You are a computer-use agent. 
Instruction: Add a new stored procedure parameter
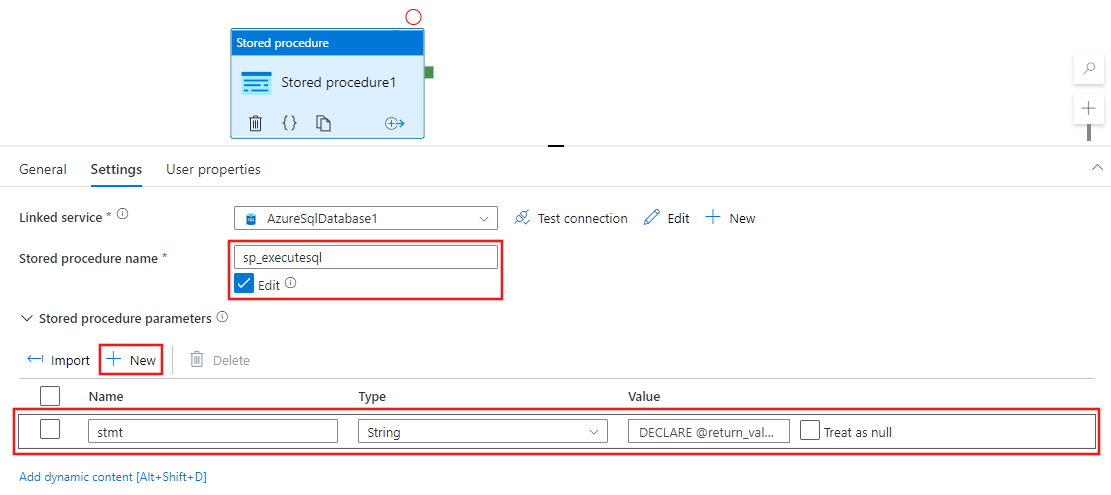[132, 360]
